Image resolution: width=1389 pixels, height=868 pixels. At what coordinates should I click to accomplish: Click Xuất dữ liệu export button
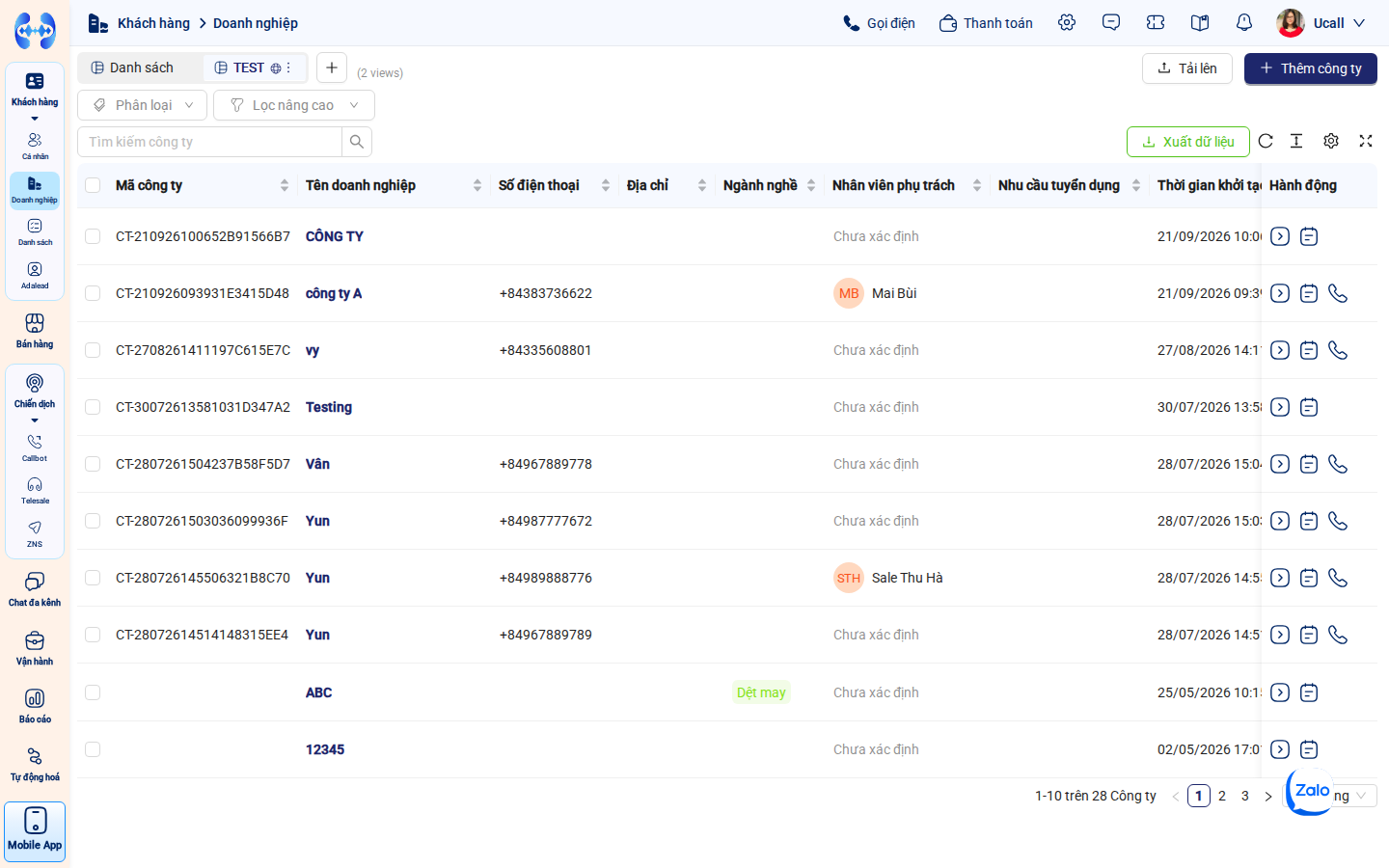(x=1188, y=142)
